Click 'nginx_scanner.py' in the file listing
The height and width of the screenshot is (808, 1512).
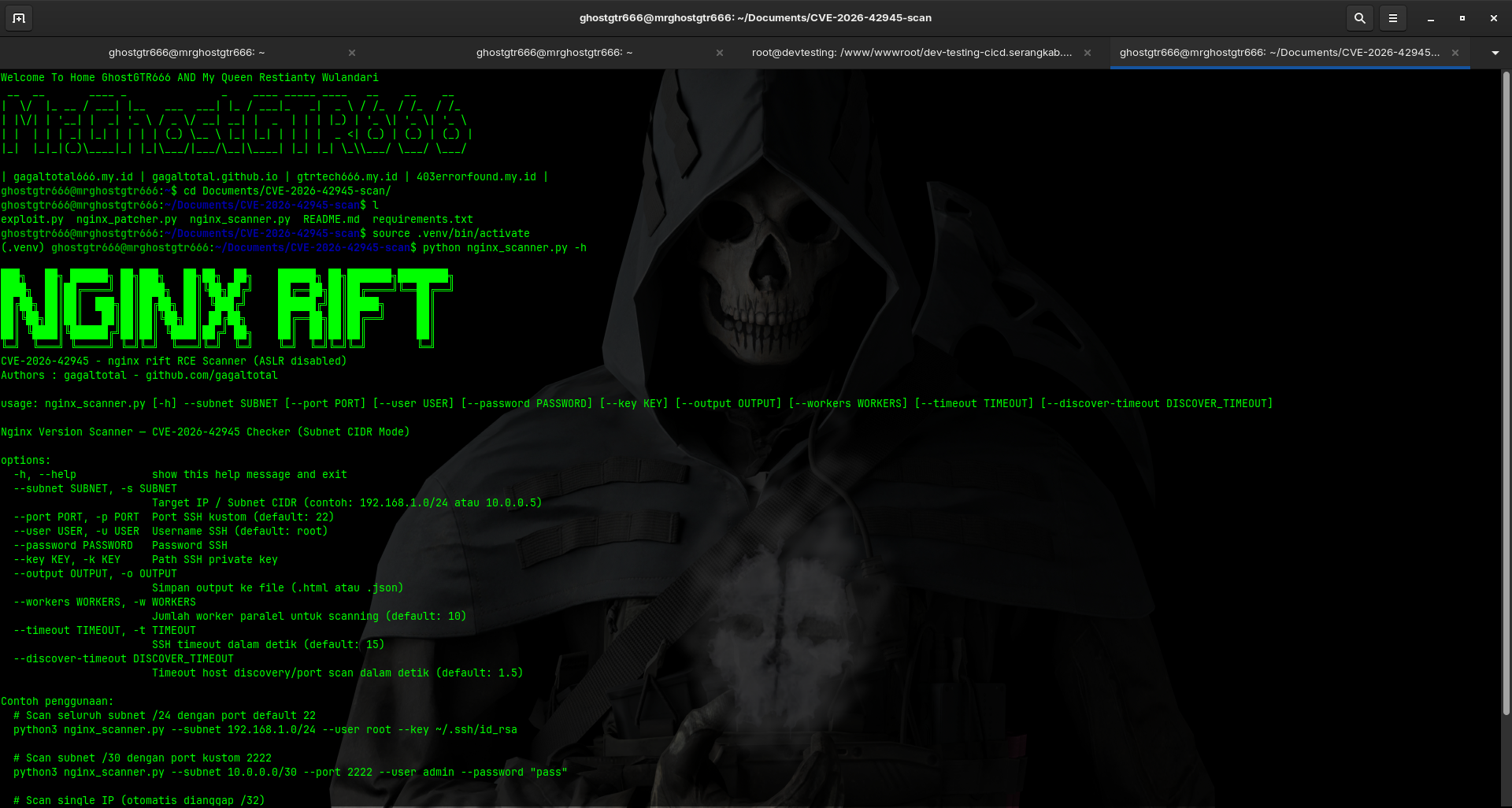click(x=240, y=220)
